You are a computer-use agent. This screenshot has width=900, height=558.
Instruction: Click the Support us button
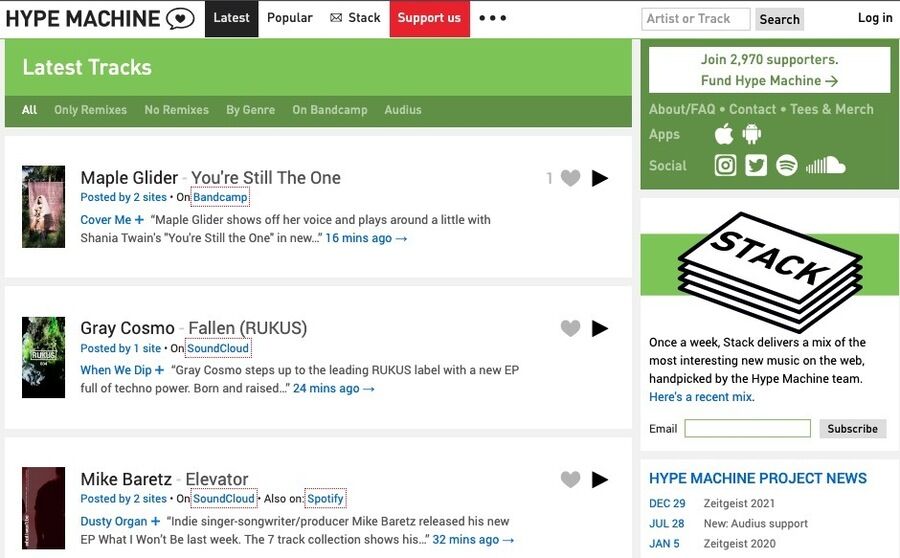429,18
